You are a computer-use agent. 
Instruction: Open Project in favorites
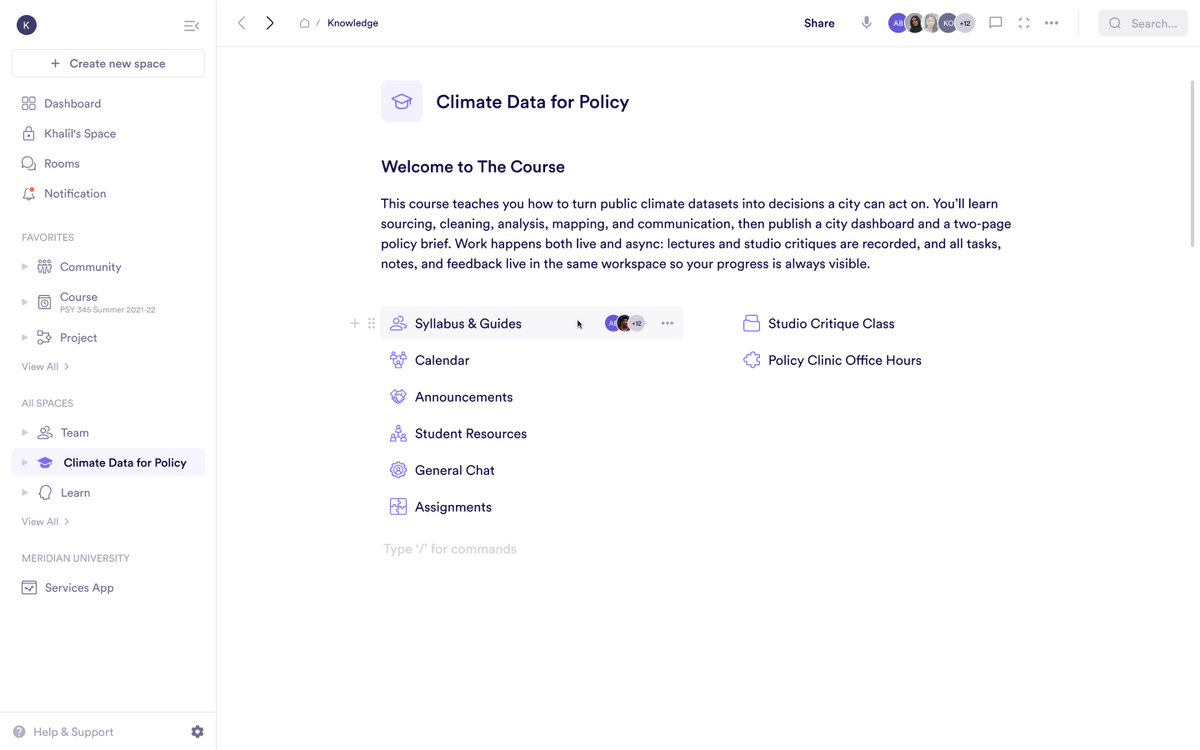tap(78, 337)
